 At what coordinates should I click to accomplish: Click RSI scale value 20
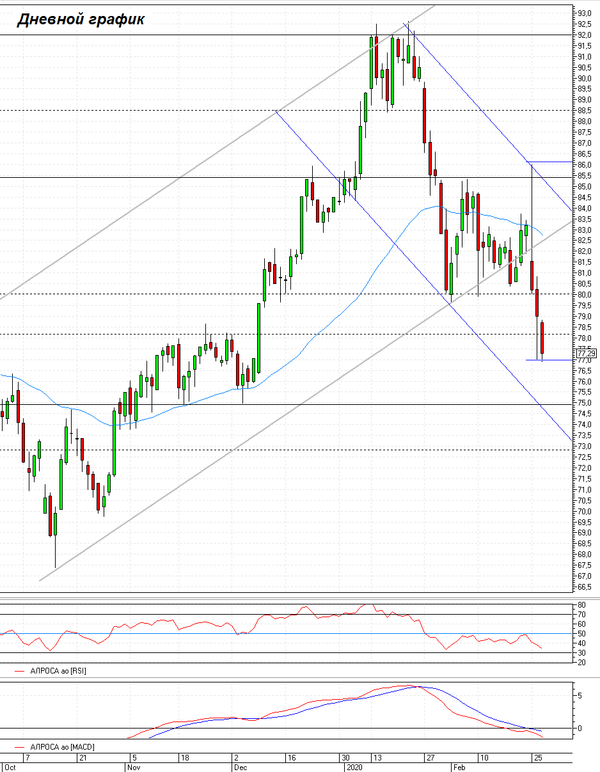pos(581,662)
